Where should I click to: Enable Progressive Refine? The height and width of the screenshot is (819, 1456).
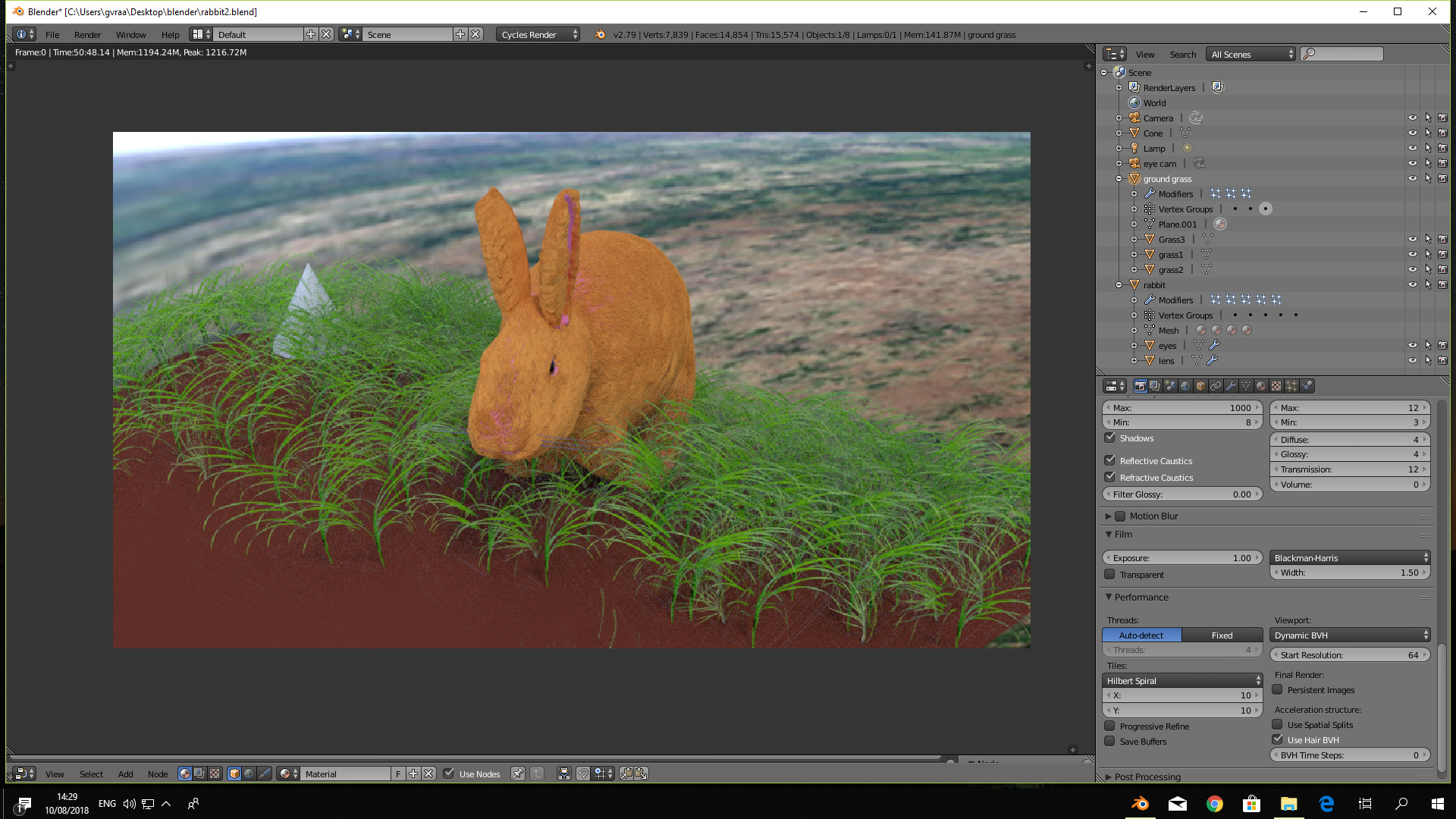pos(1110,726)
